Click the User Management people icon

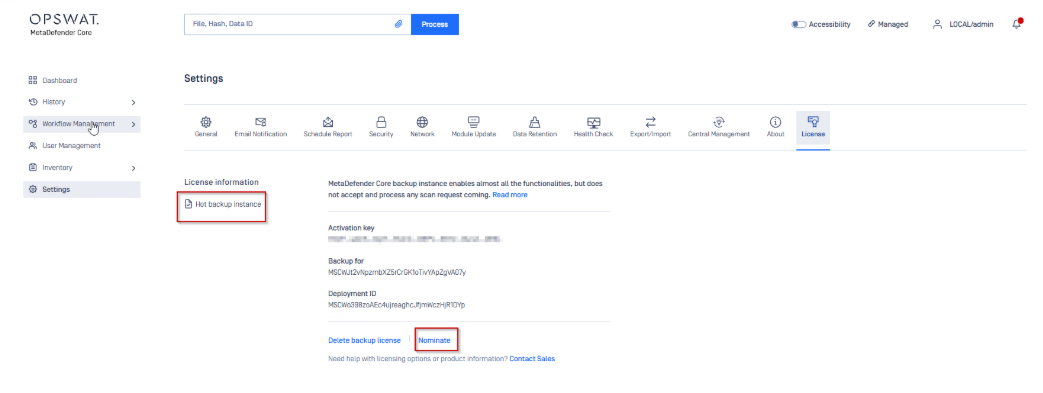(33, 146)
